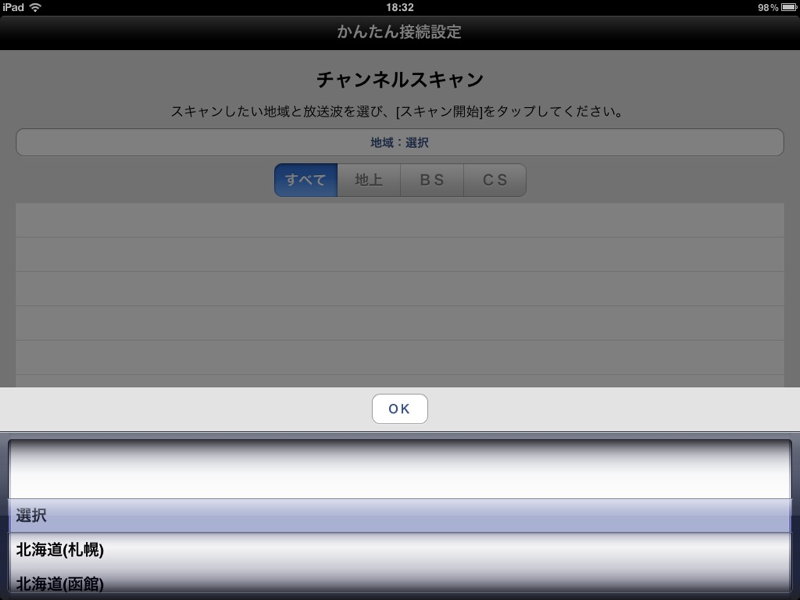Tap the 18:32 clock in status bar

(399, 7)
